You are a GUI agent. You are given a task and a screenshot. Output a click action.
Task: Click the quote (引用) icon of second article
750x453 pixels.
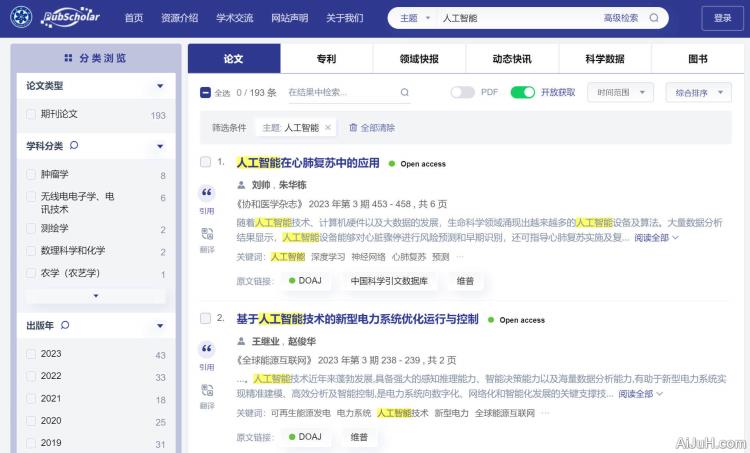(x=207, y=349)
